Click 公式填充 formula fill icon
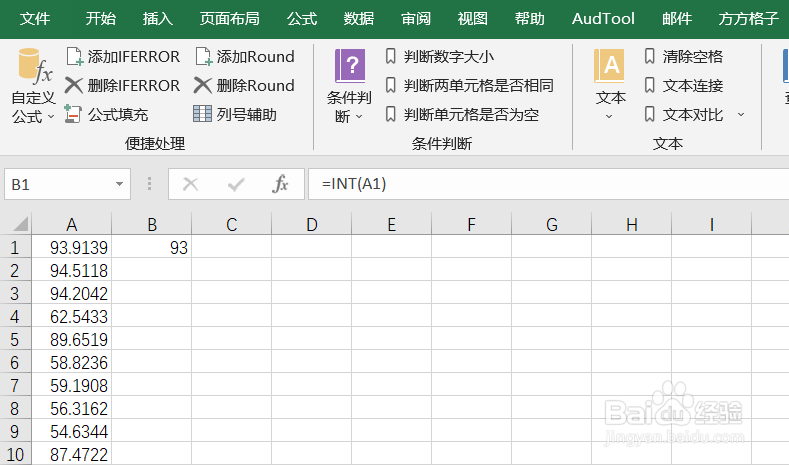 [x=73, y=114]
